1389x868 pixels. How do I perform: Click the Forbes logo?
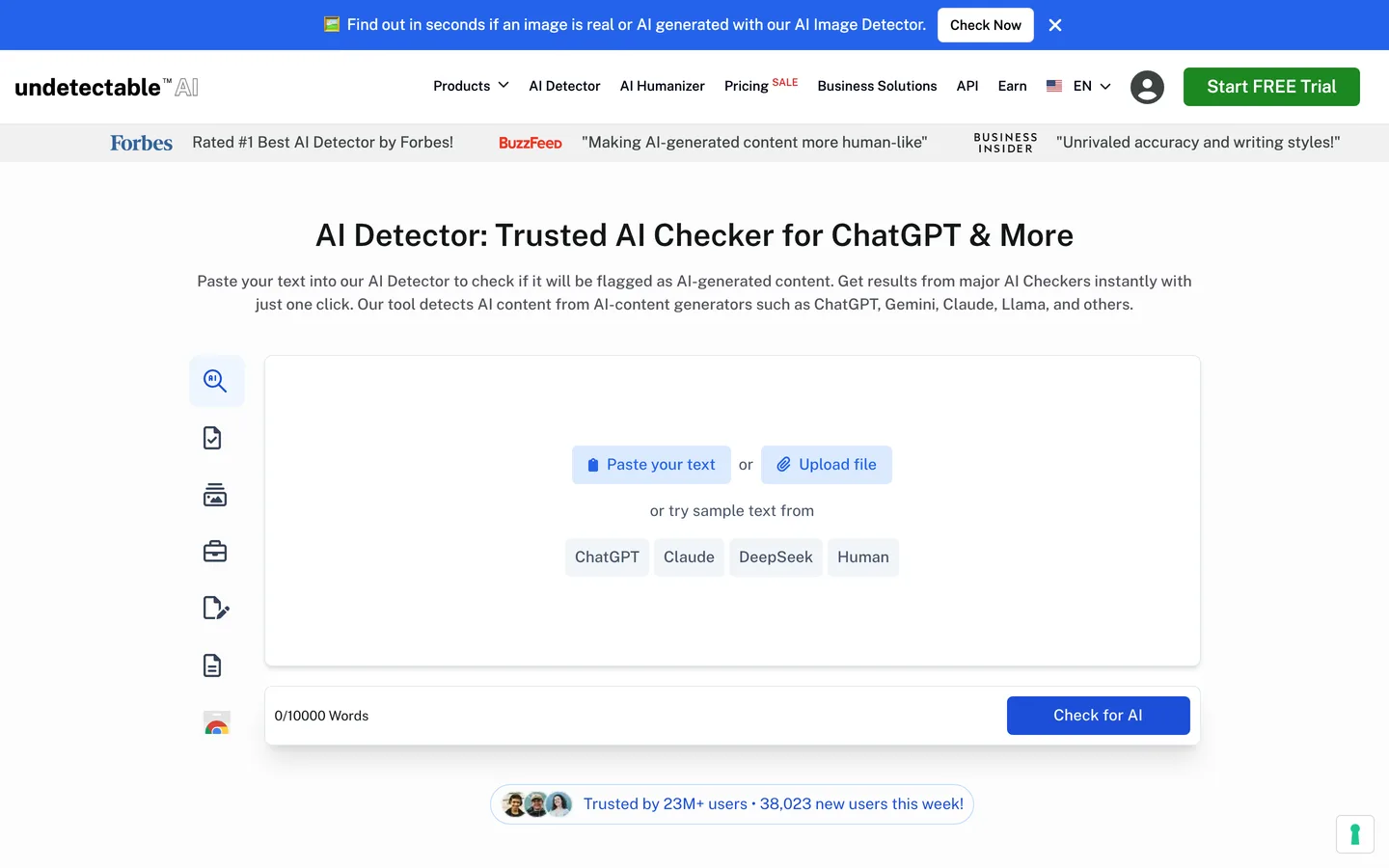(x=141, y=143)
